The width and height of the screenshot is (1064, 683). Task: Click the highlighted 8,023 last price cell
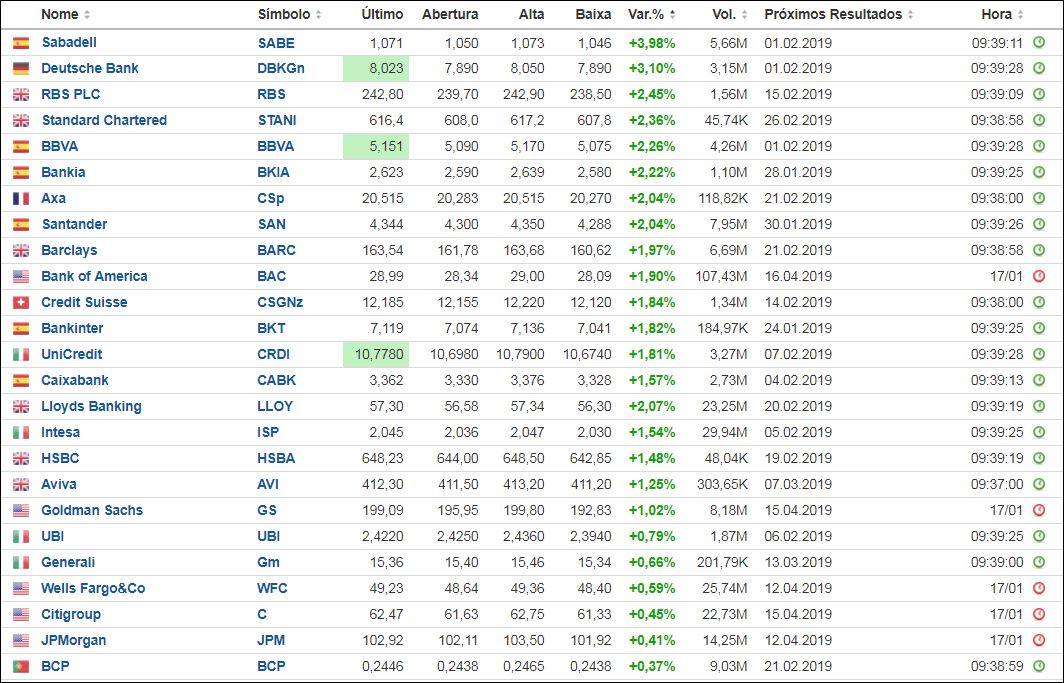376,69
